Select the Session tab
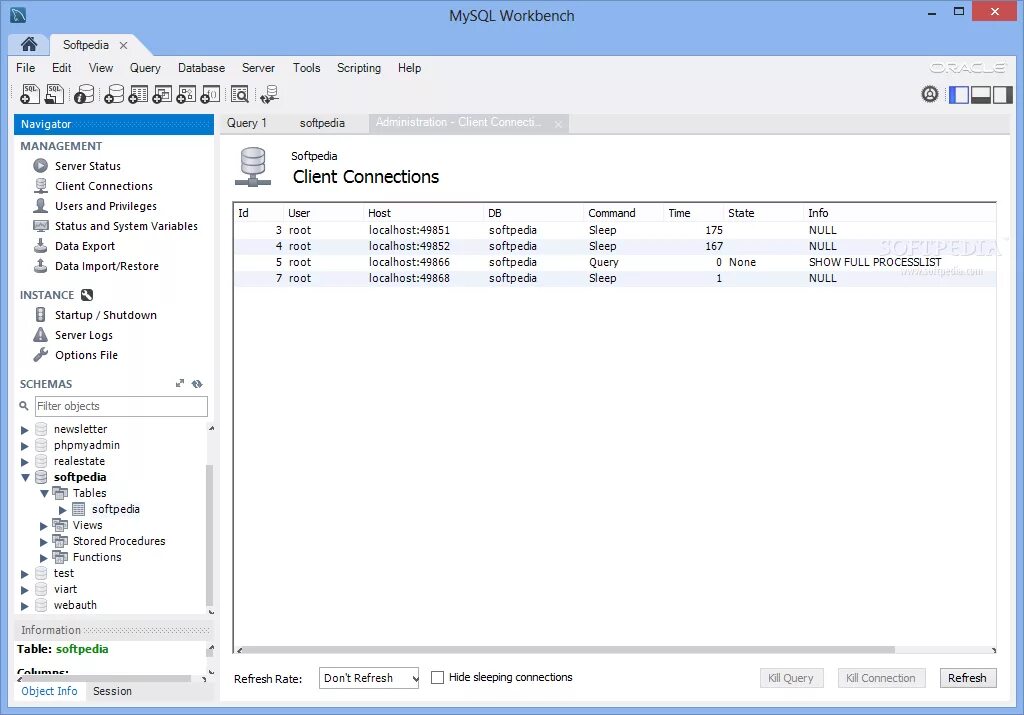Image resolution: width=1024 pixels, height=715 pixels. tap(112, 691)
